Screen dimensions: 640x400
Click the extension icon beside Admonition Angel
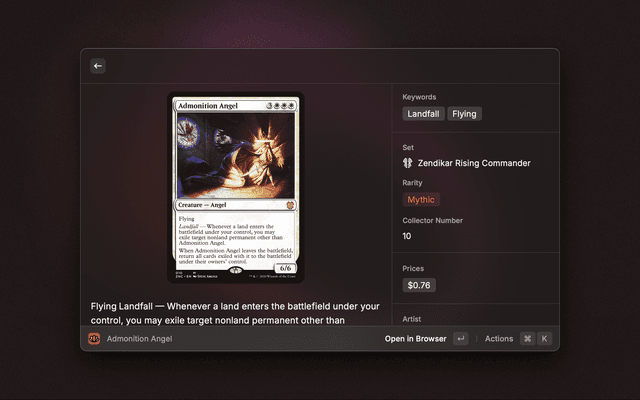(x=95, y=339)
